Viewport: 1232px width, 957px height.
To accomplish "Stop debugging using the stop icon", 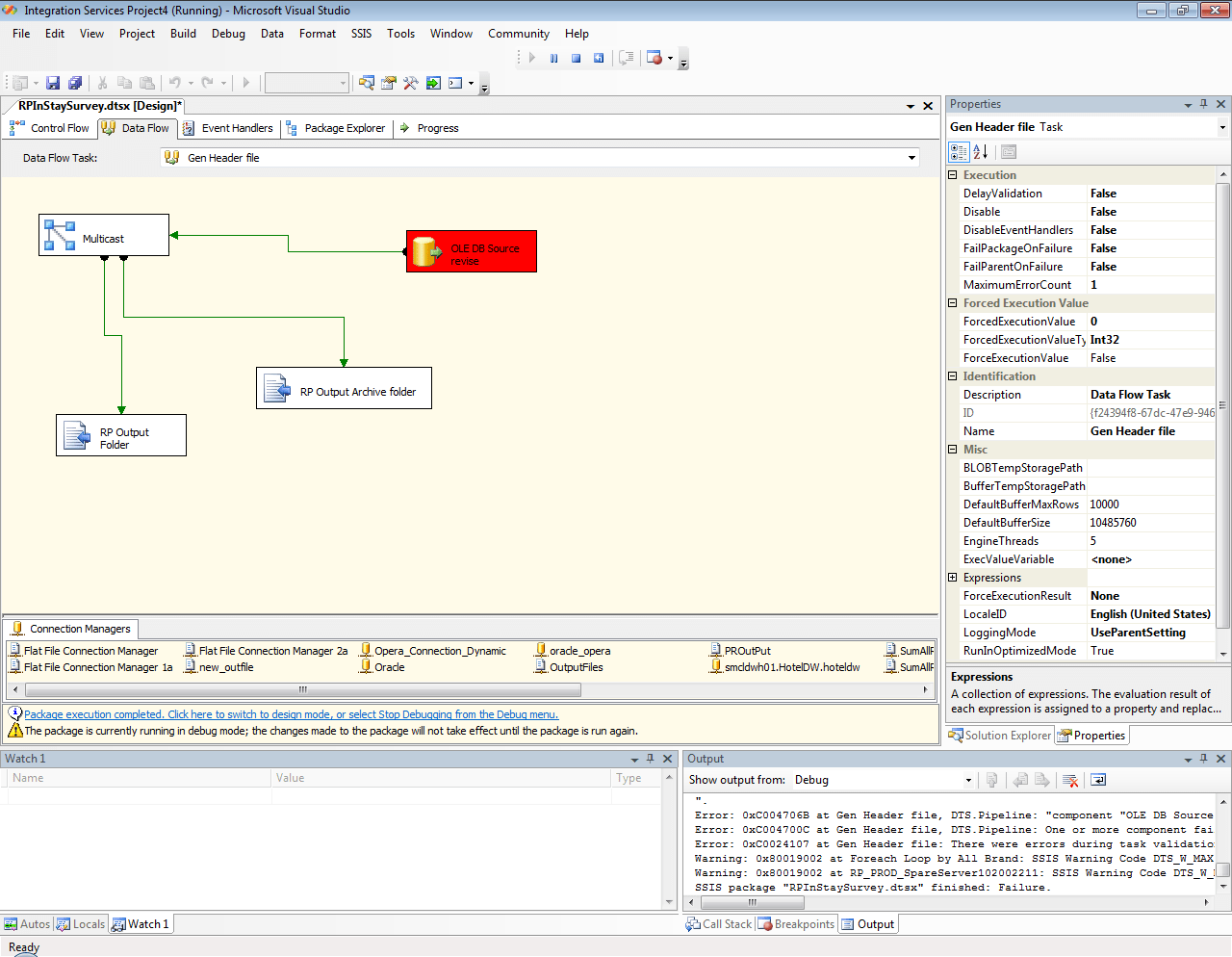I will point(576,58).
